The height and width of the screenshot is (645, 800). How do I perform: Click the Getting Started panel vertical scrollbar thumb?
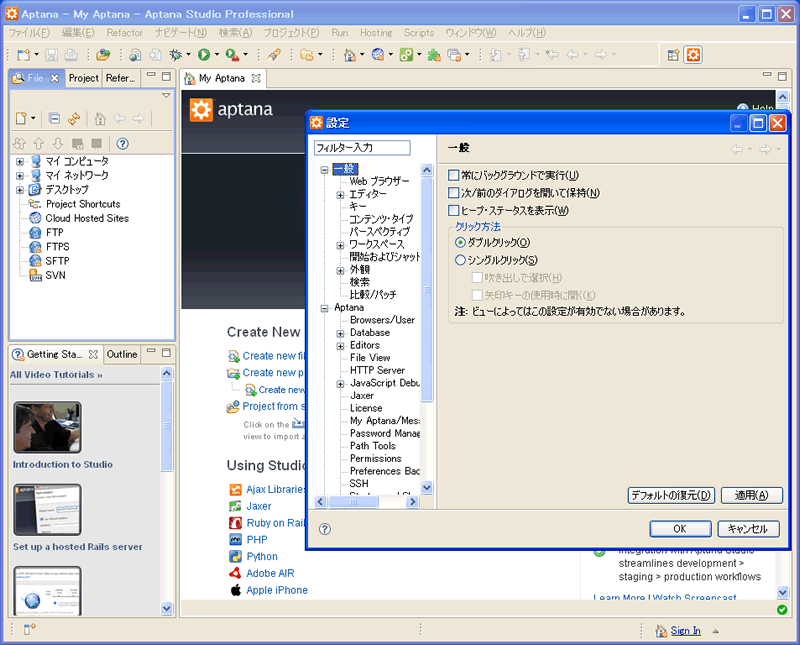pos(166,426)
